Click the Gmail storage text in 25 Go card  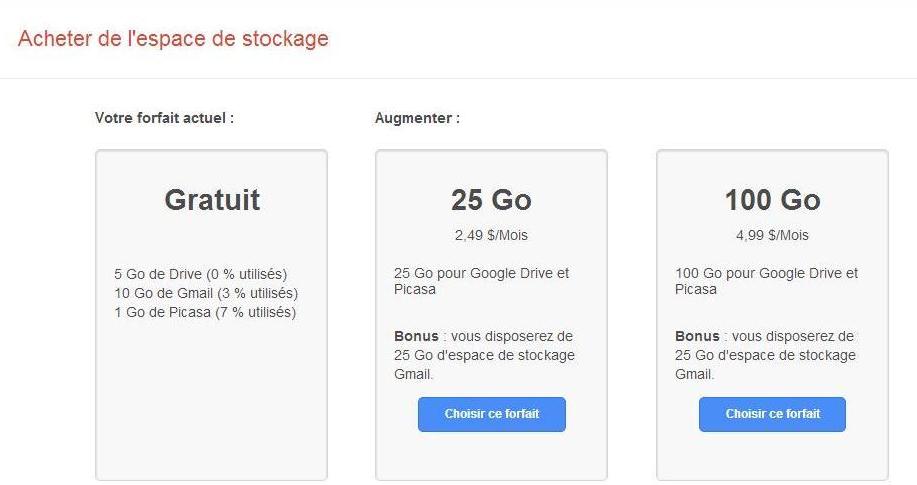click(x=484, y=356)
